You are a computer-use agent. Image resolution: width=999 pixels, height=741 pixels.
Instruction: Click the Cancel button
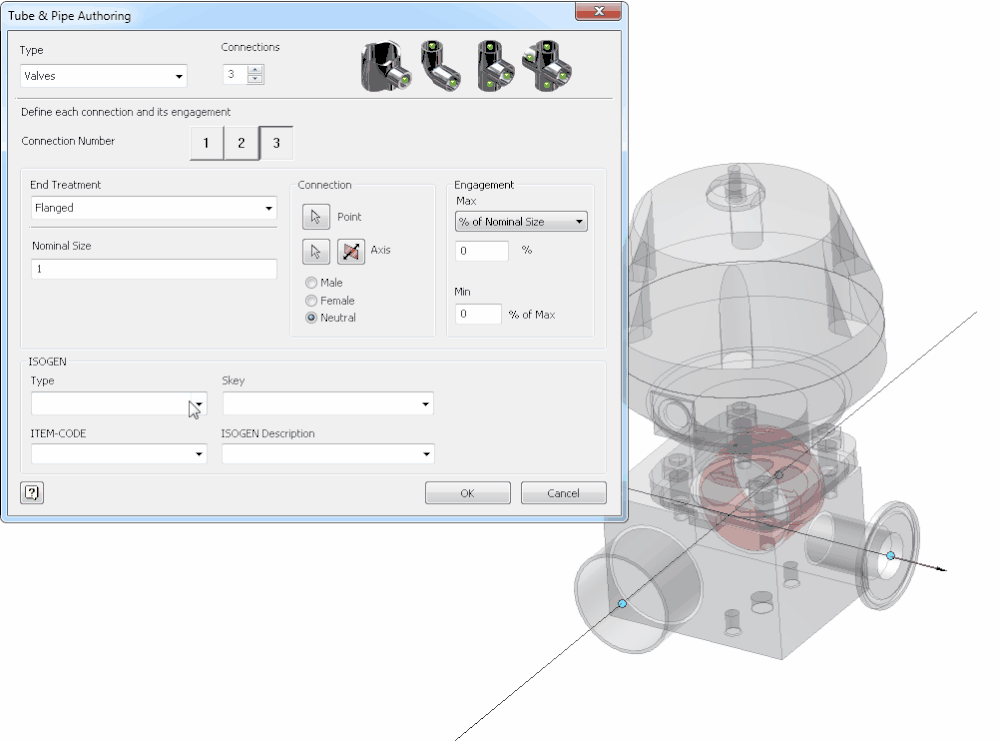(x=563, y=493)
